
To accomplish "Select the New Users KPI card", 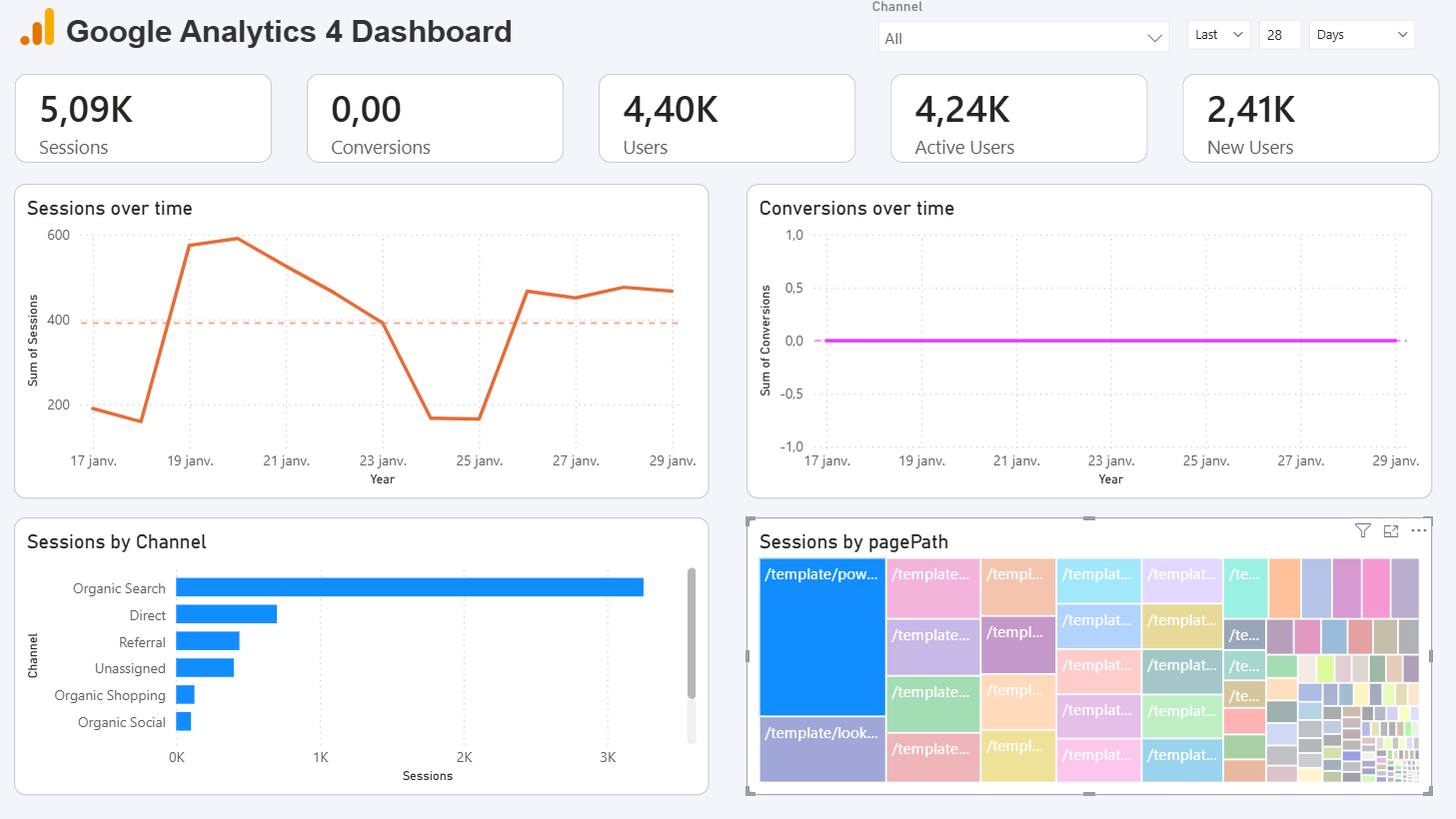I will (x=1310, y=118).
